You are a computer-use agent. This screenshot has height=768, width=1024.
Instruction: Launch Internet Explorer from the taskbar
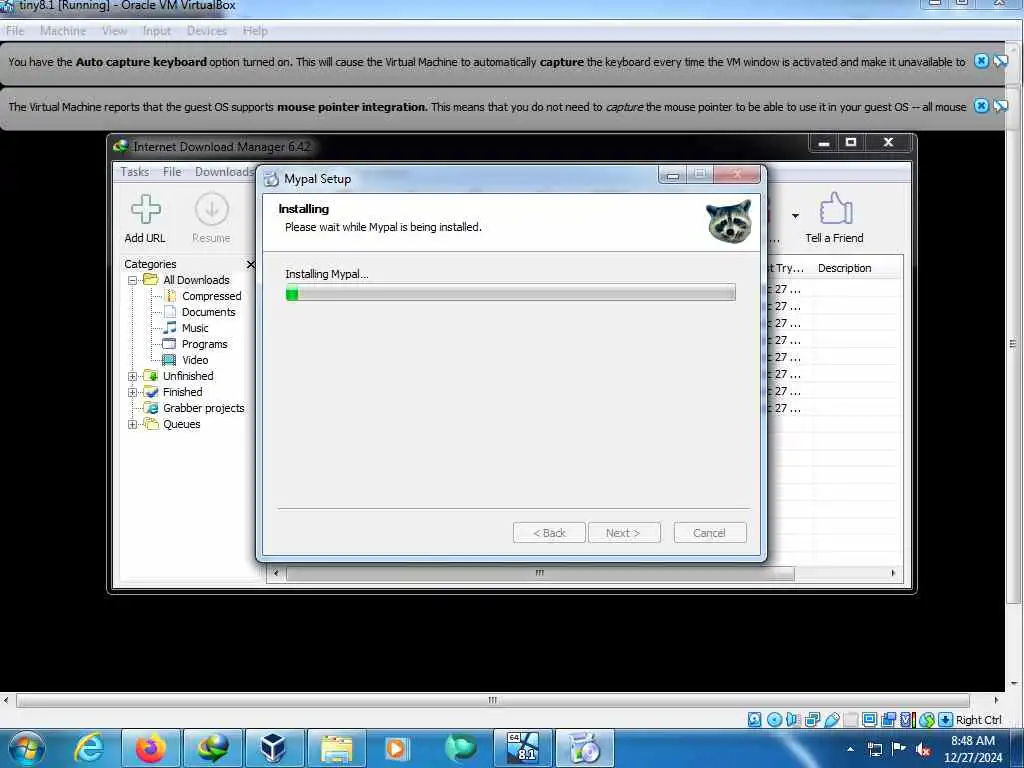coord(89,748)
